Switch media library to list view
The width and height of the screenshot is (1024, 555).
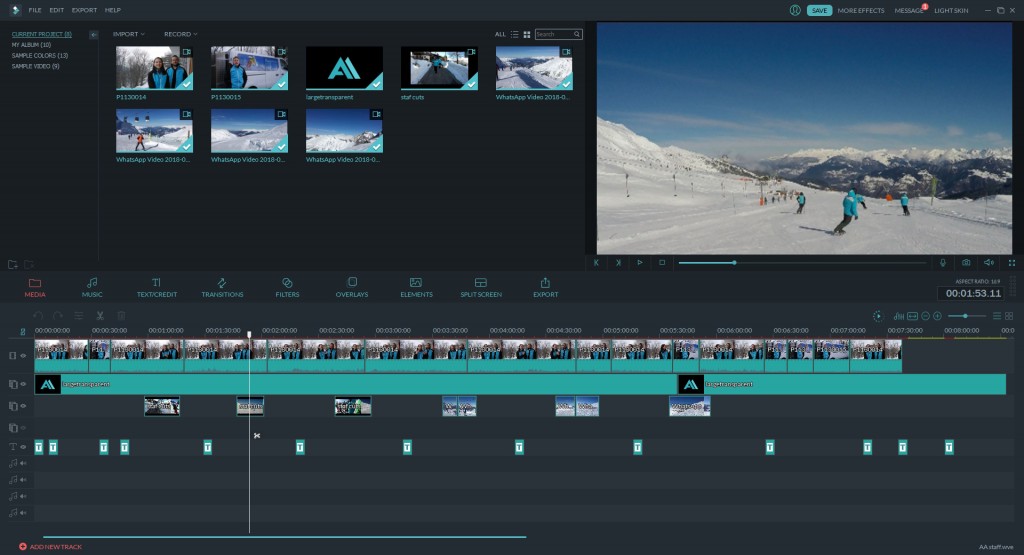point(515,35)
